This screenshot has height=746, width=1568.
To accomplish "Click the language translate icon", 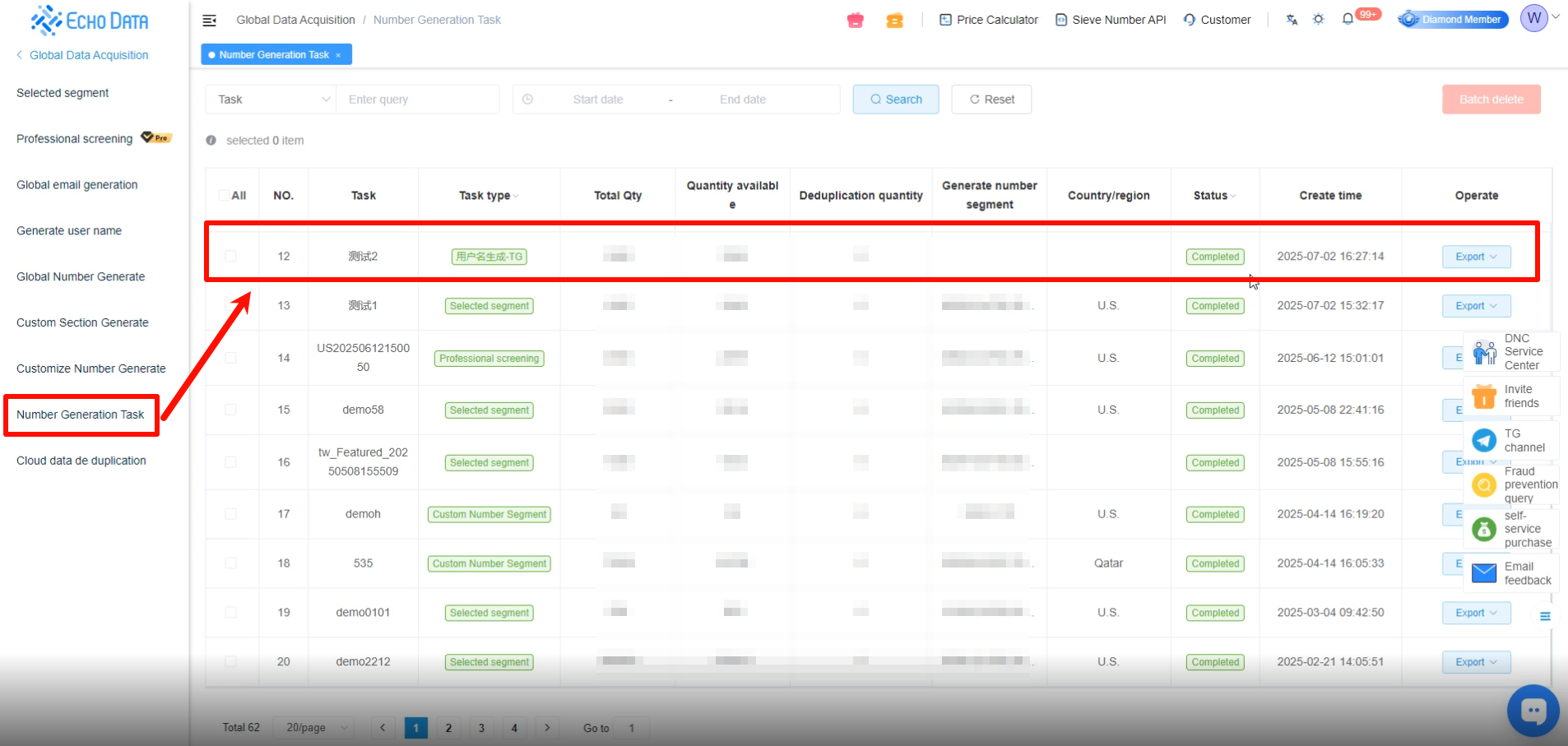I will [1292, 20].
